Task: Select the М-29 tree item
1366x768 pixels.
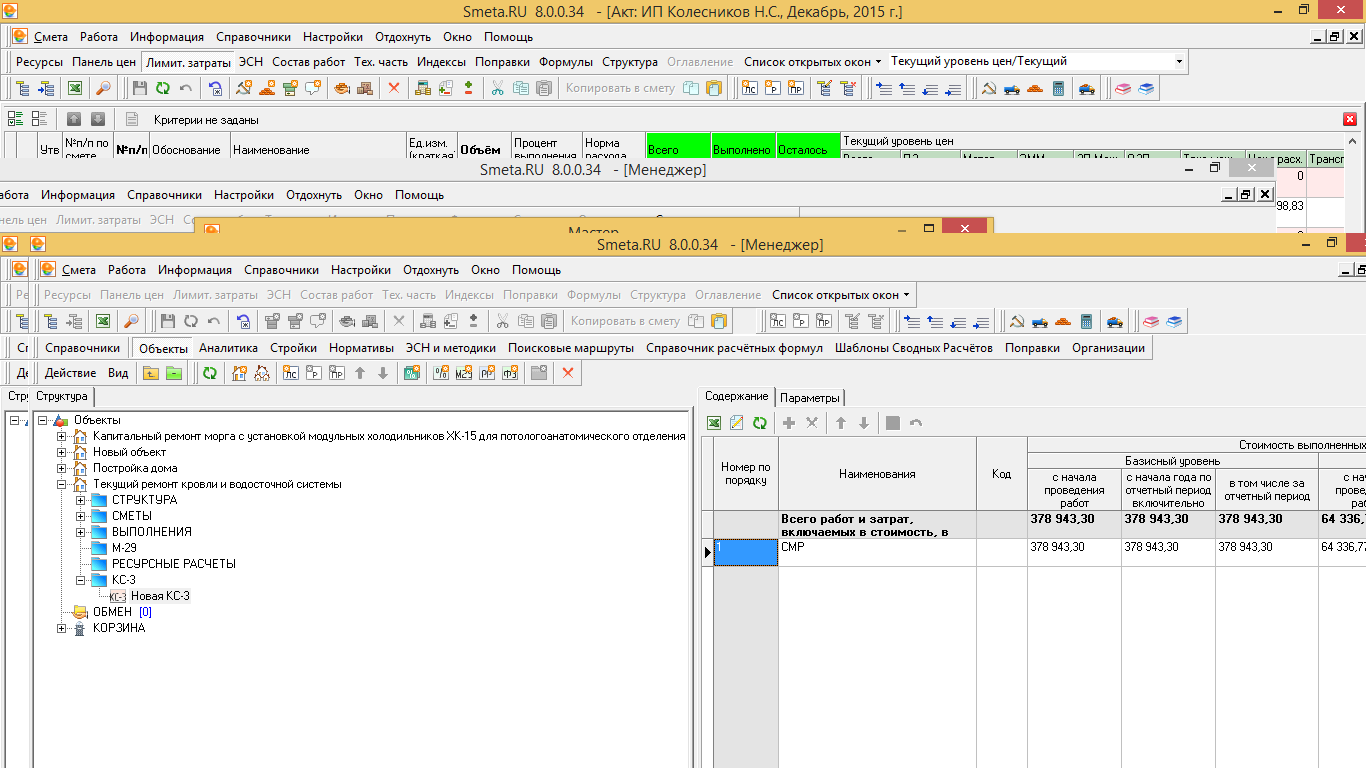Action: point(124,548)
